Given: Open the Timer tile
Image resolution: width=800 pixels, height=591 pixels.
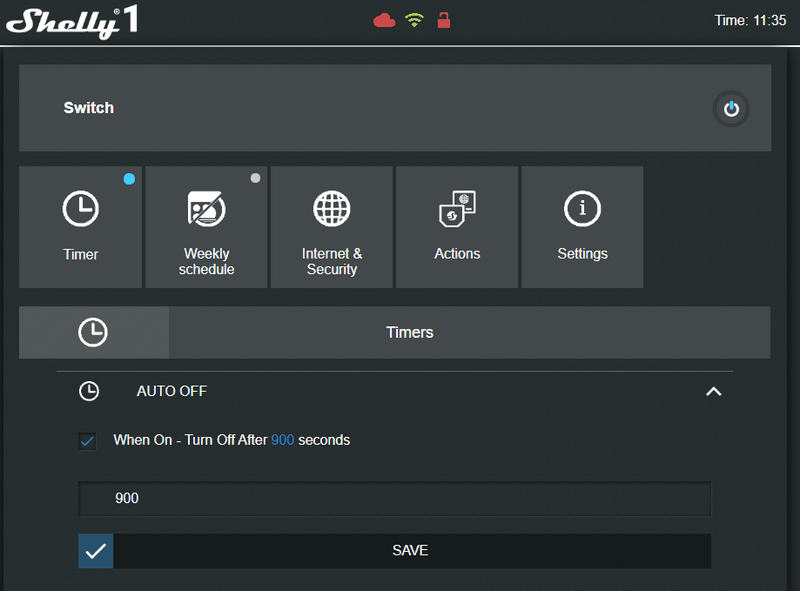Looking at the screenshot, I should pyautogui.click(x=81, y=227).
